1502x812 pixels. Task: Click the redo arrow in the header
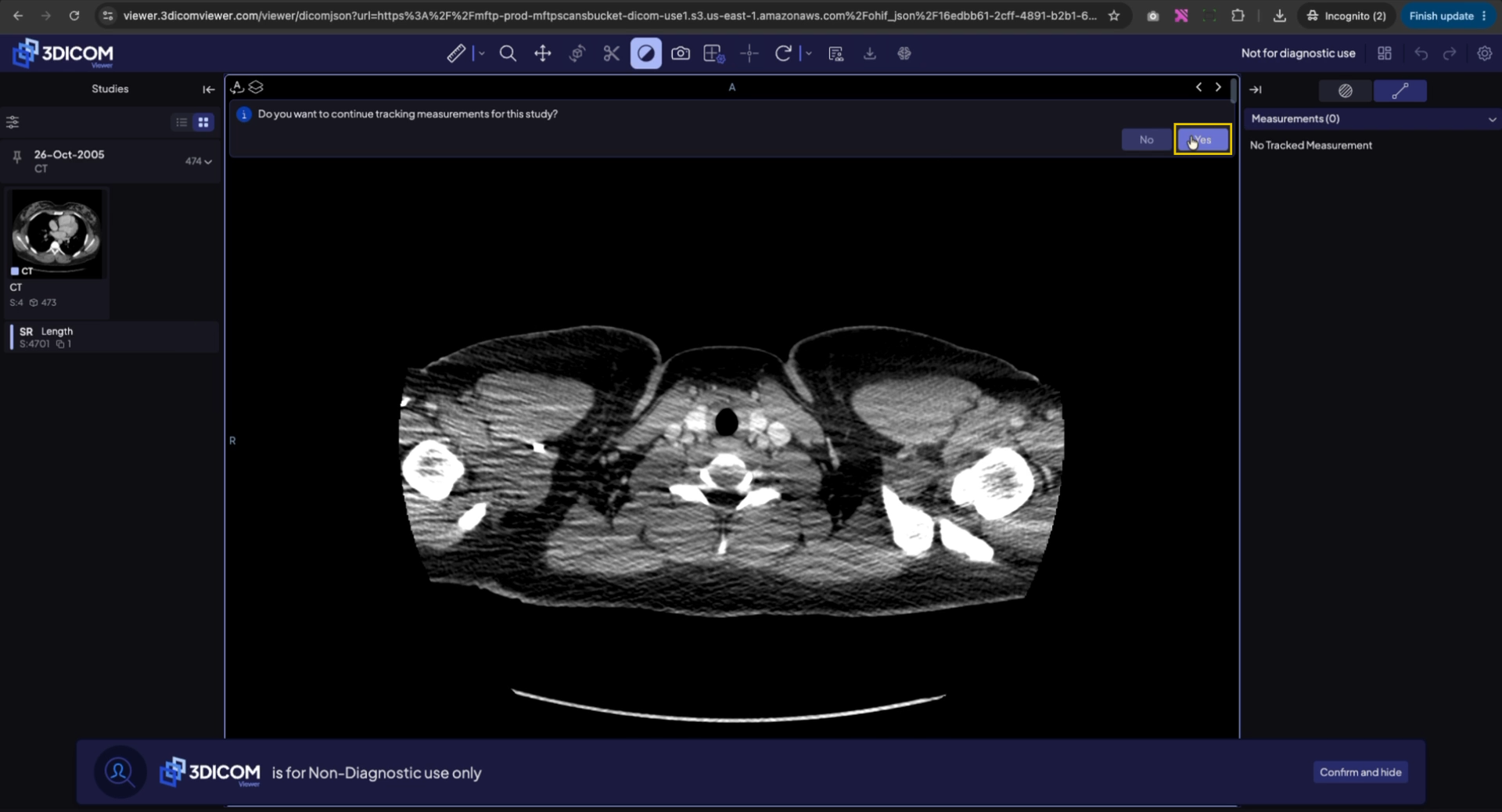coord(1450,53)
